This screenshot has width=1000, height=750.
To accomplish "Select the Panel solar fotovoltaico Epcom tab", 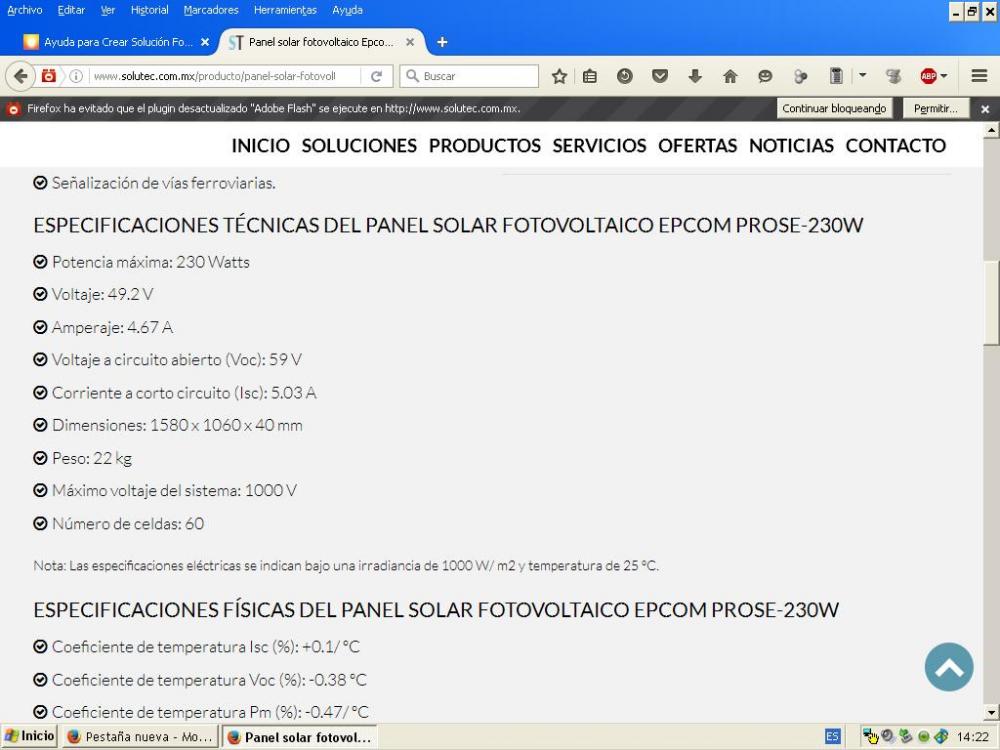I will tap(322, 42).
